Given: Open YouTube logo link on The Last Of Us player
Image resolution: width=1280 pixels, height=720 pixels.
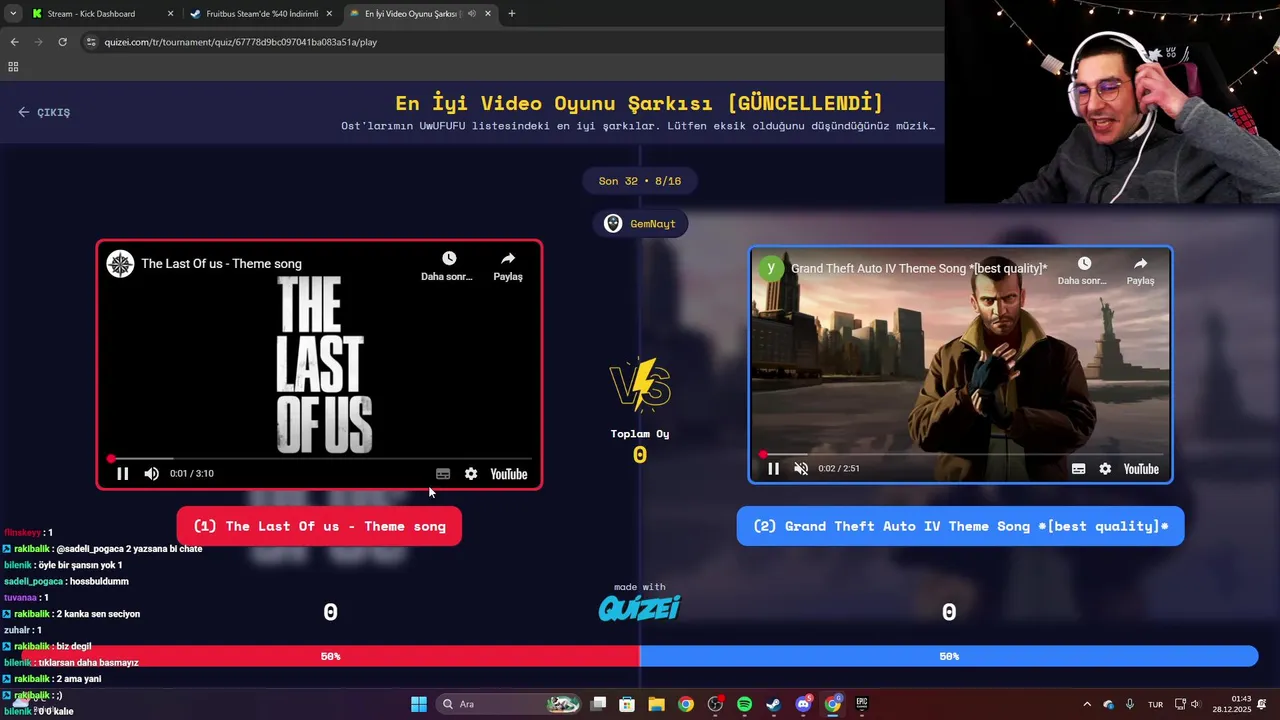Looking at the screenshot, I should click(x=509, y=474).
